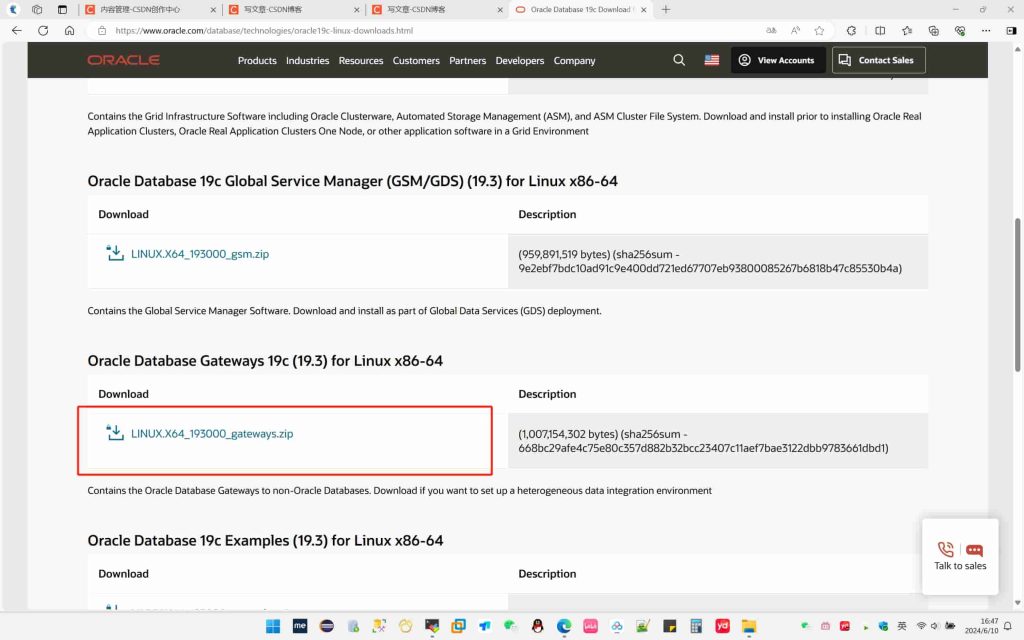The width and height of the screenshot is (1024, 640).
Task: Click the gsm.zip download icon
Action: tap(115, 253)
